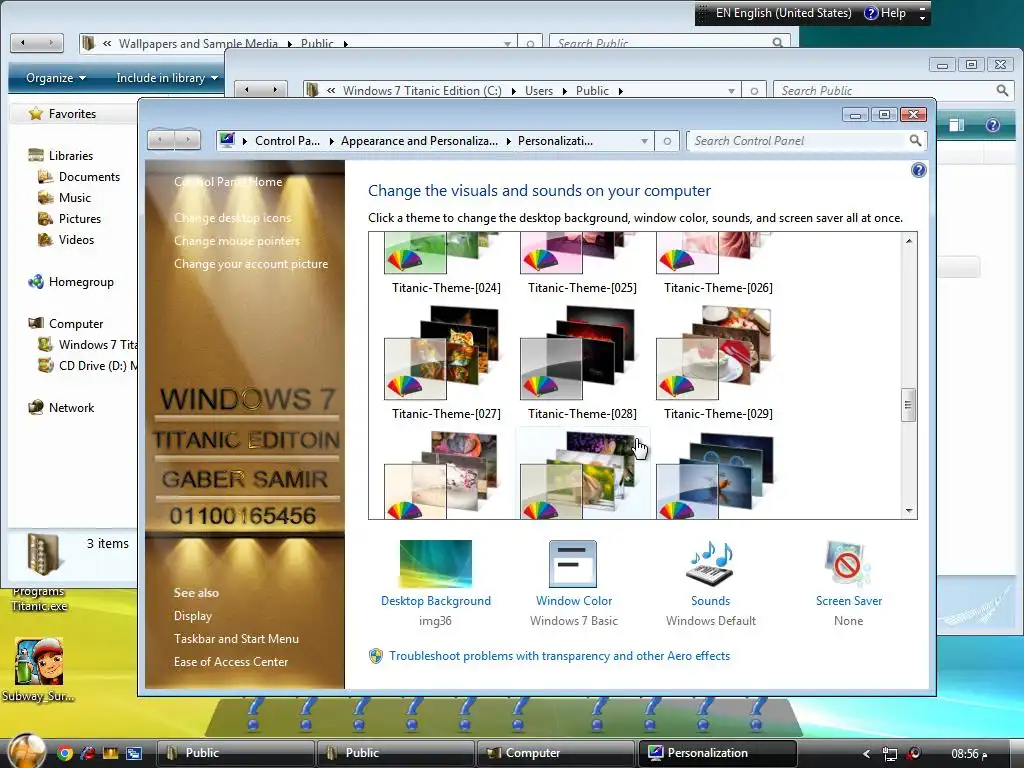Screen dimensions: 1024x768
Task: Switch to first Public taskbar button
Action: (235, 753)
